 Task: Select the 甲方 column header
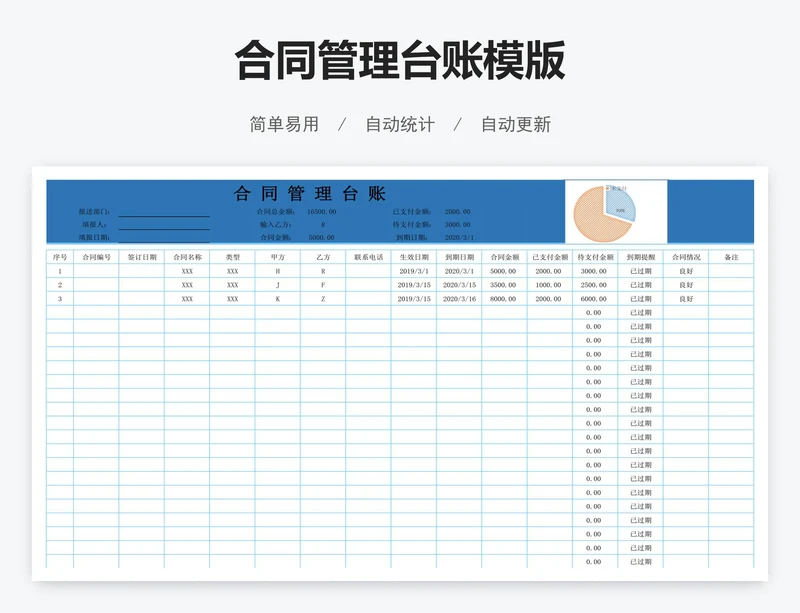tap(278, 257)
